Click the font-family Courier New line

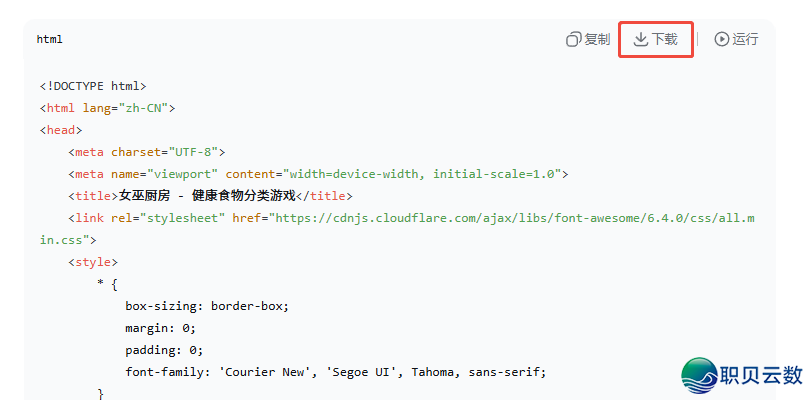coord(336,372)
